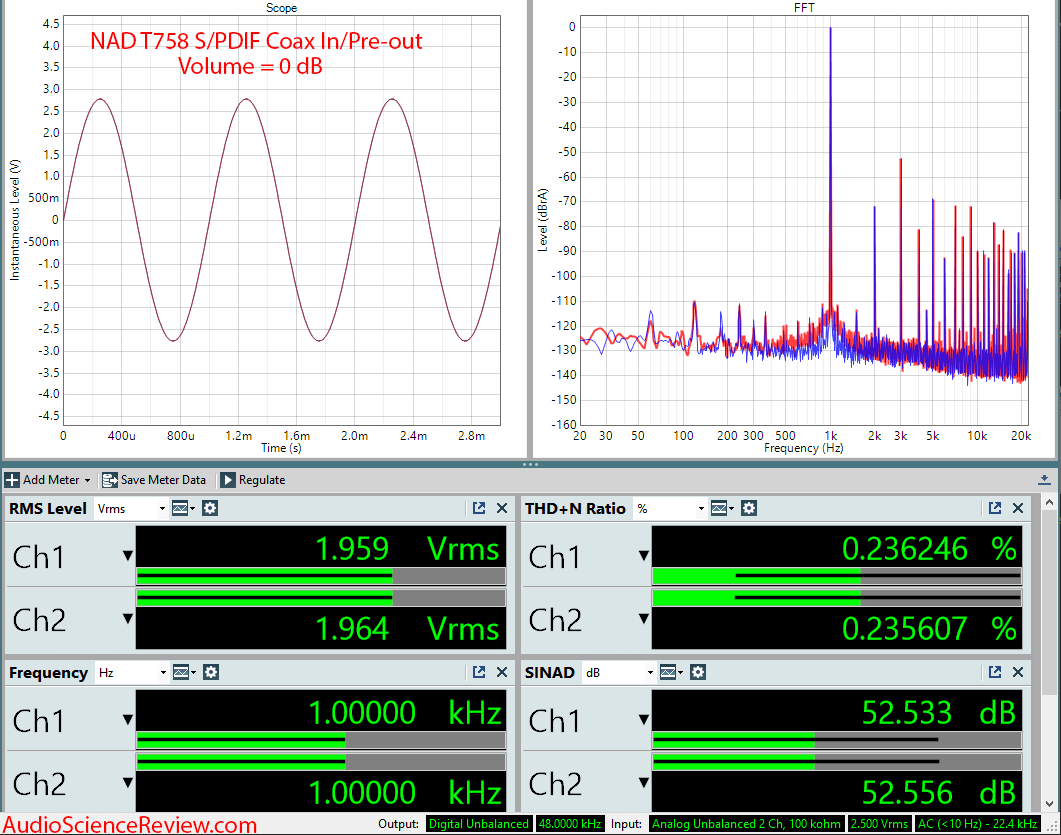The height and width of the screenshot is (835, 1061).
Task: Close the Frequency meter panel
Action: pos(503,673)
